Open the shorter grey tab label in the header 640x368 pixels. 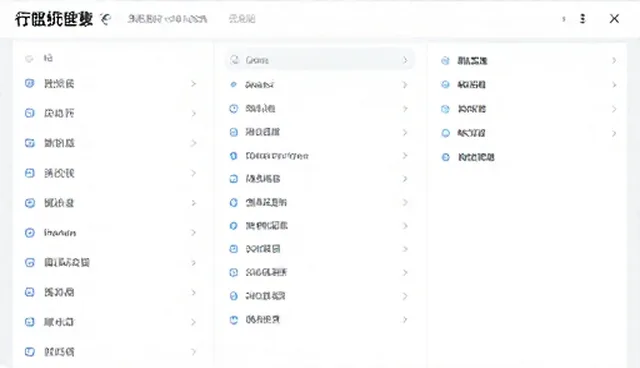pos(242,19)
